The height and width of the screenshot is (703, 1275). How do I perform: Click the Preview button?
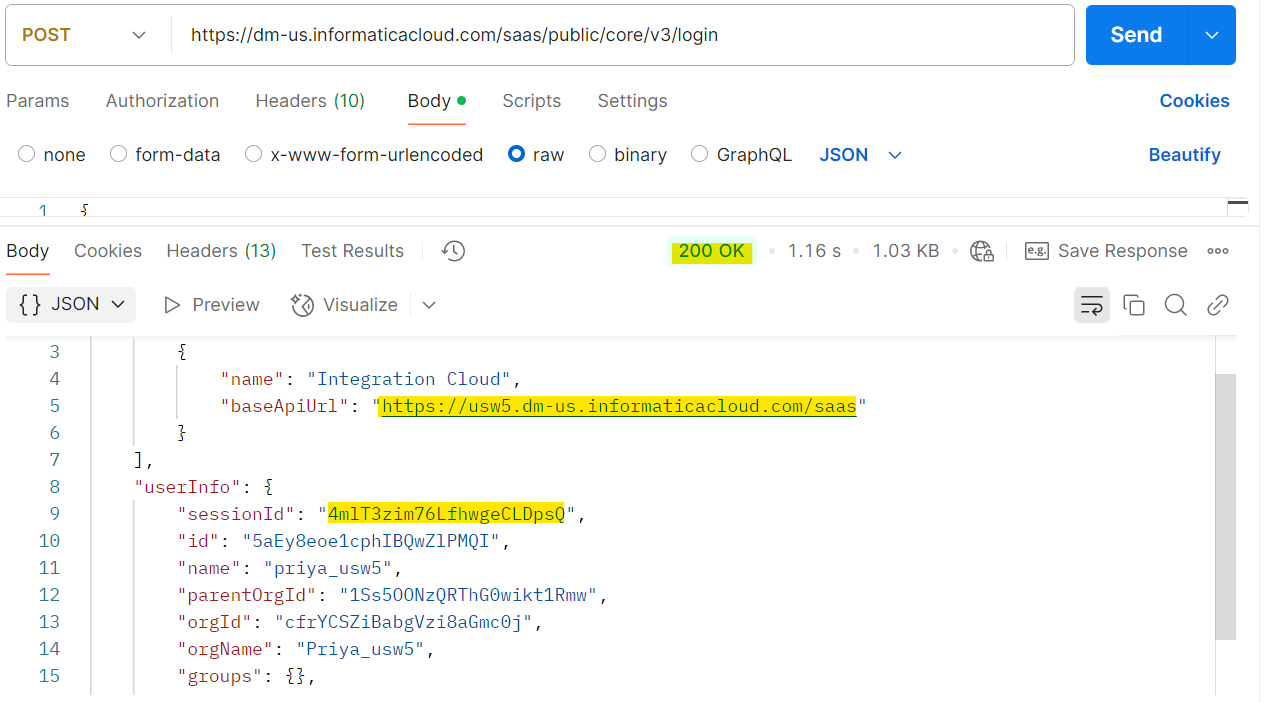(211, 305)
